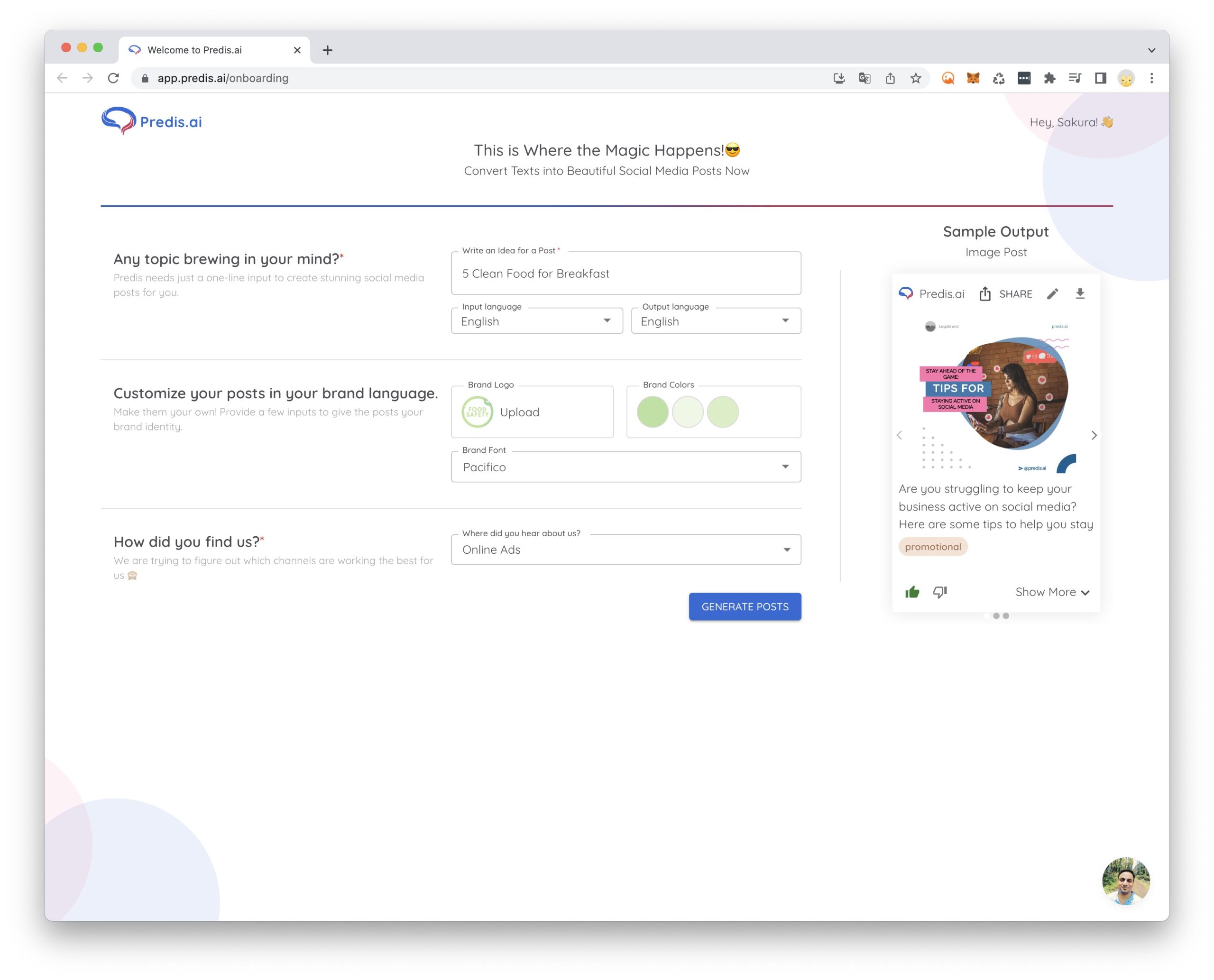Expand Show More on sample post
Screen dimensions: 1214x980
click(x=1051, y=592)
